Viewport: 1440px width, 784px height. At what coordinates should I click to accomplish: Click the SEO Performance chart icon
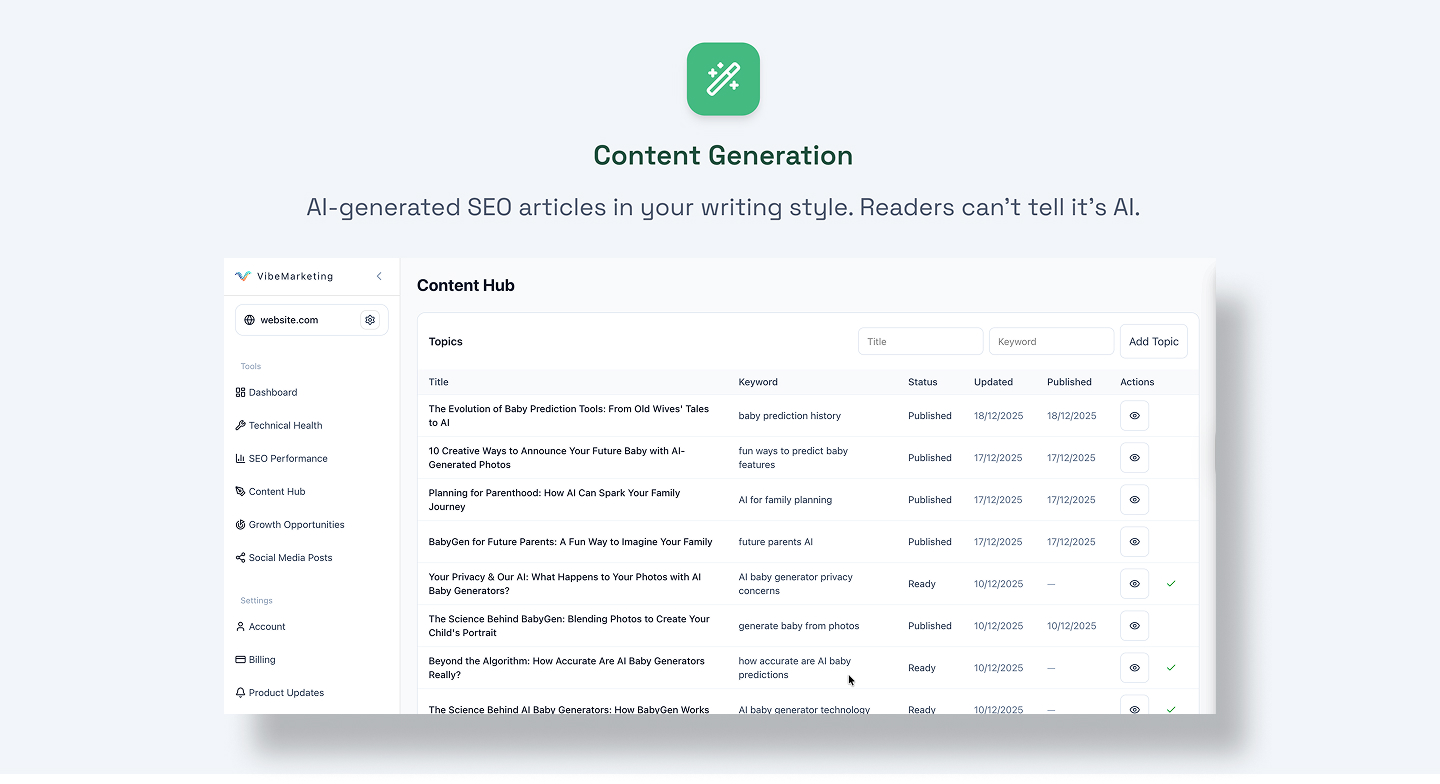240,458
